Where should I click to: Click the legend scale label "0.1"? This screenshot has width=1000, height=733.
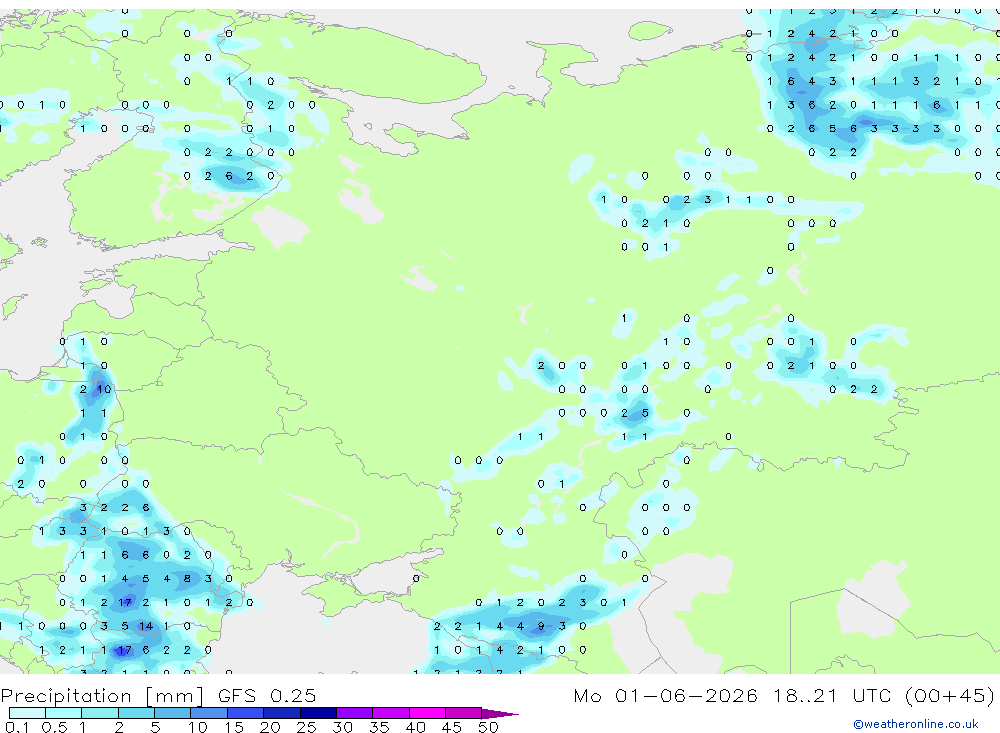coord(17,727)
